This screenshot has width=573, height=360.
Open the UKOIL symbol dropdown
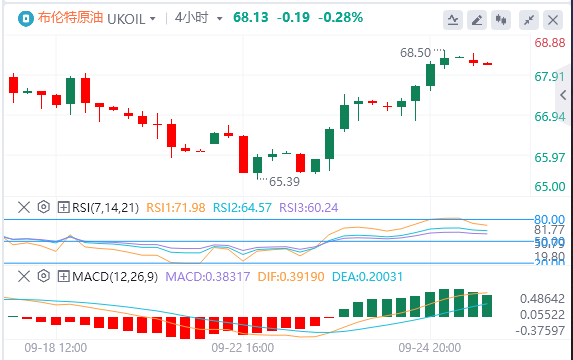(132, 19)
